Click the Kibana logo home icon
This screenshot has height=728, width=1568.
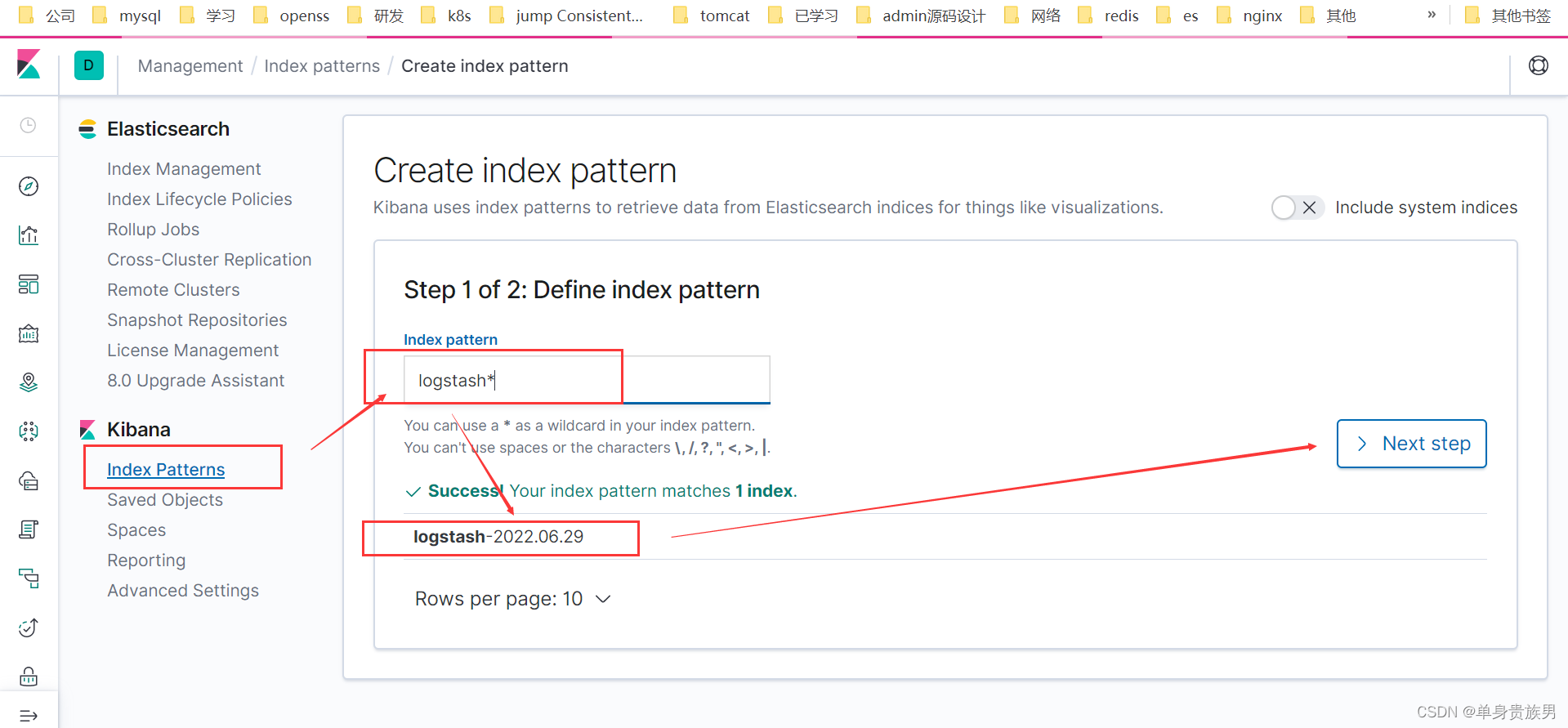(x=29, y=65)
